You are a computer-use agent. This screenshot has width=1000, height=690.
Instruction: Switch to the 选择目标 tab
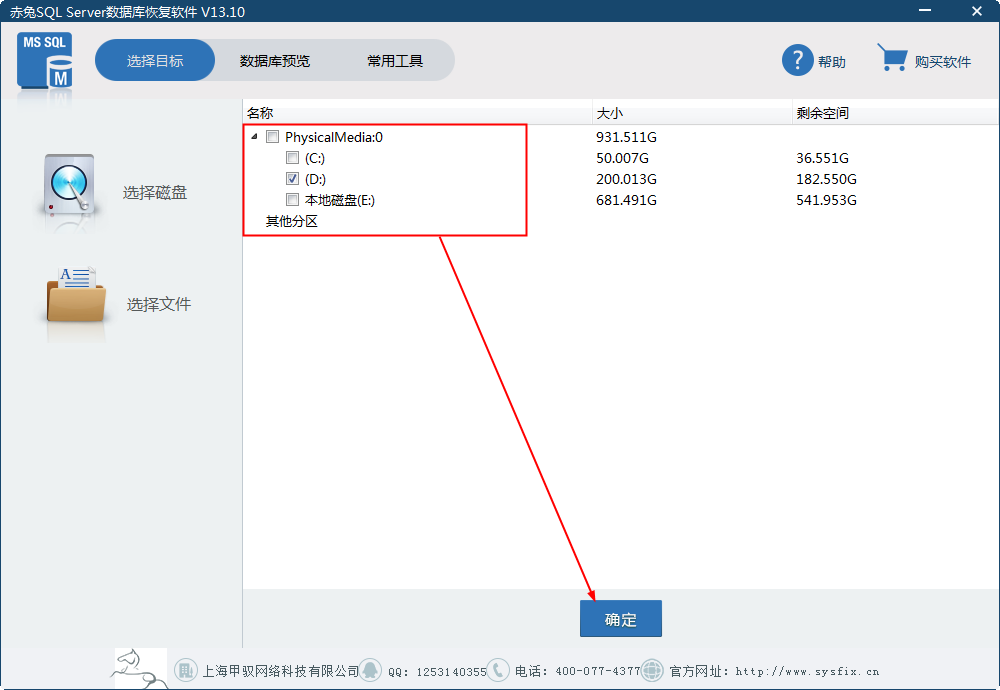coord(155,61)
